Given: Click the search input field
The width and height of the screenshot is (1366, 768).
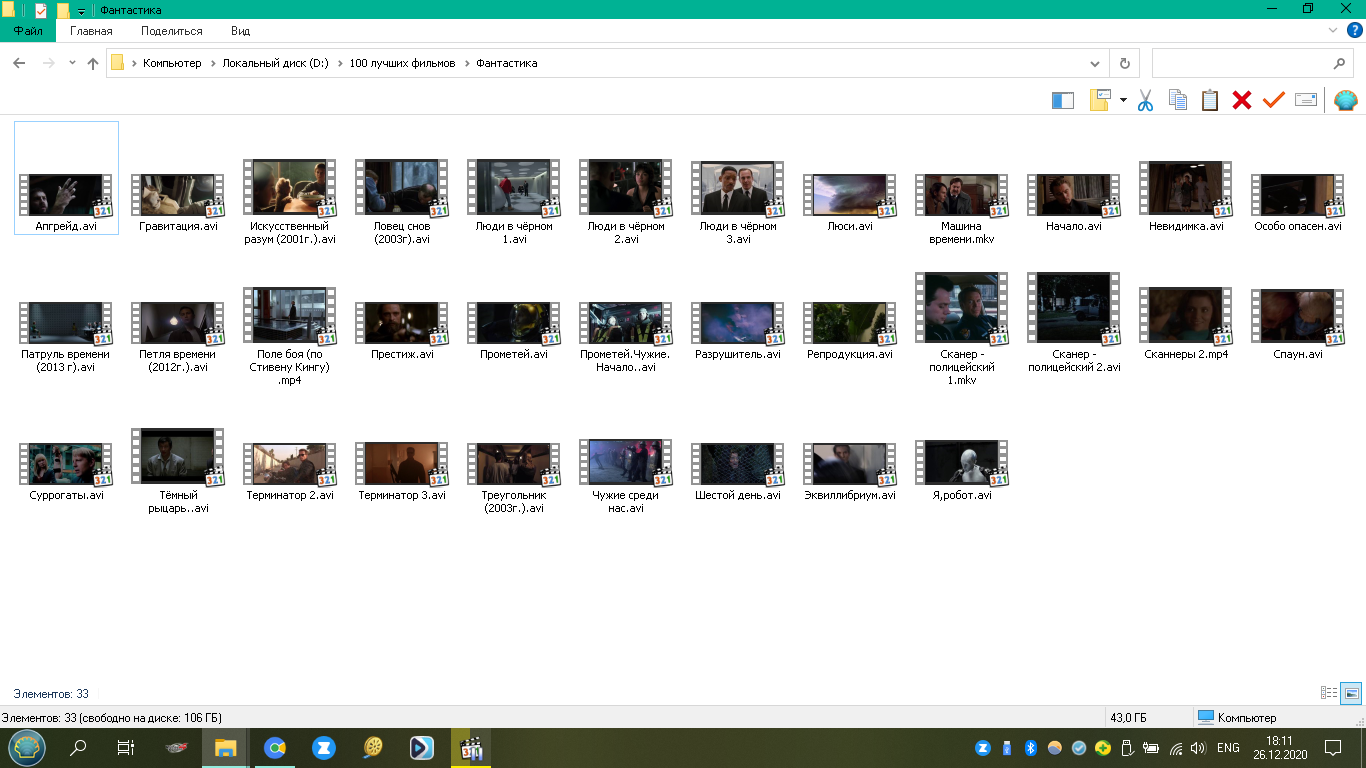Looking at the screenshot, I should (x=1244, y=63).
